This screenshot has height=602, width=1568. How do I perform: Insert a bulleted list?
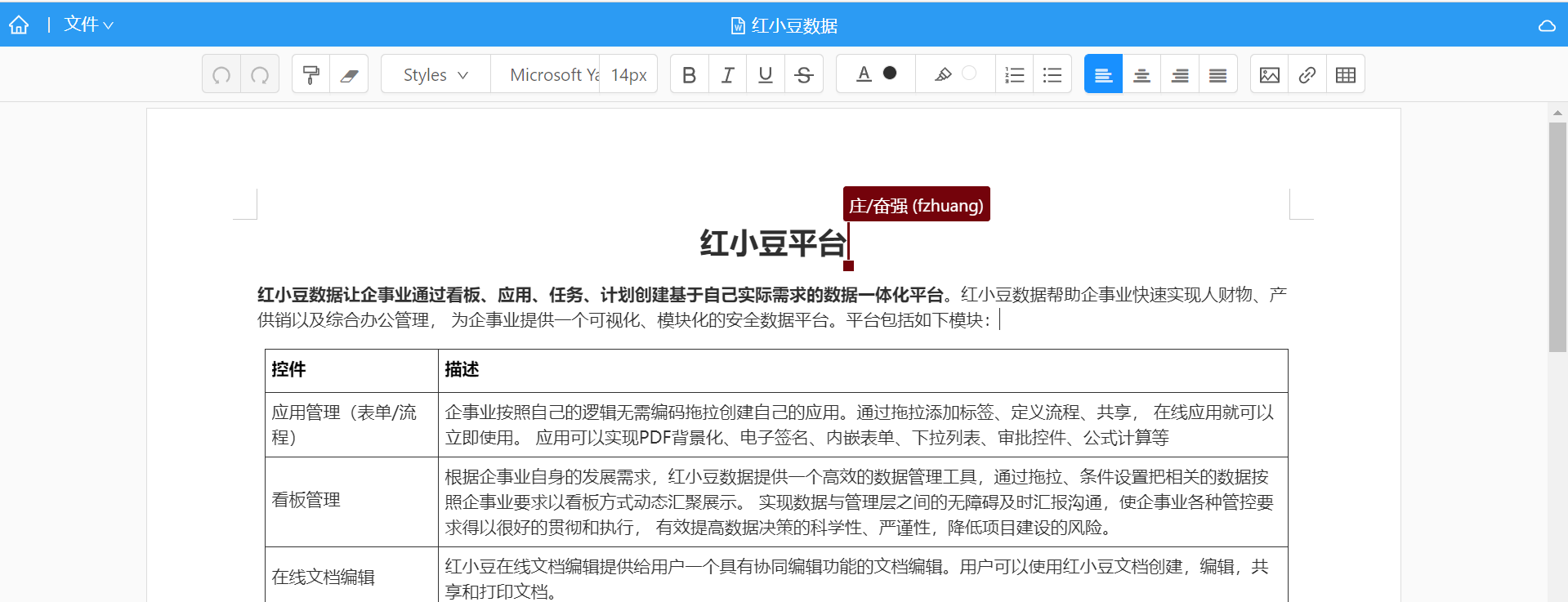(1052, 75)
